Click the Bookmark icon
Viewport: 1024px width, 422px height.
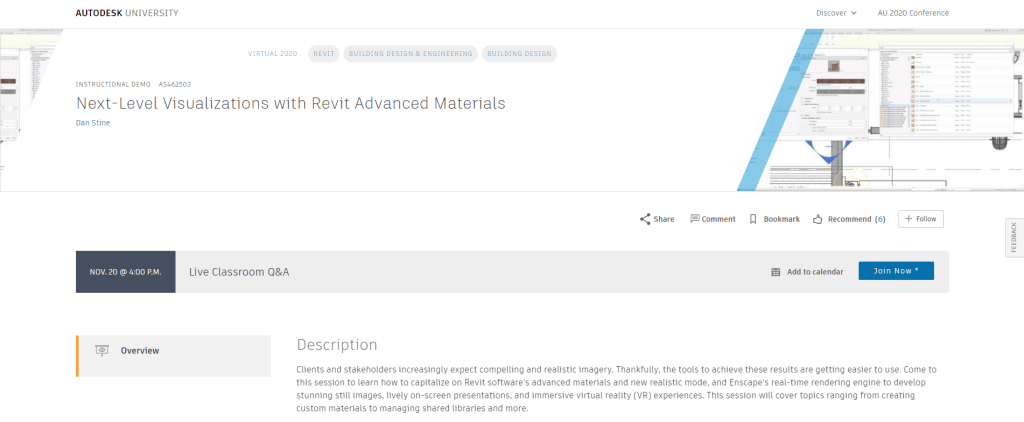pos(753,219)
